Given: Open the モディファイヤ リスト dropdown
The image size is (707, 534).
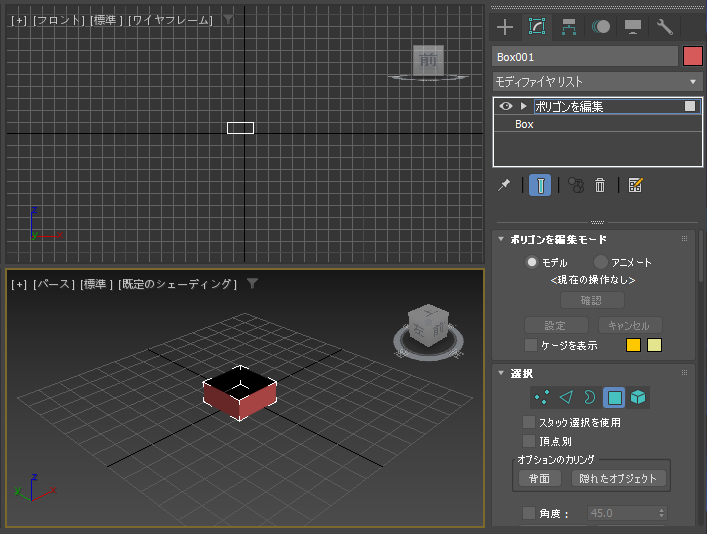Looking at the screenshot, I should point(597,82).
